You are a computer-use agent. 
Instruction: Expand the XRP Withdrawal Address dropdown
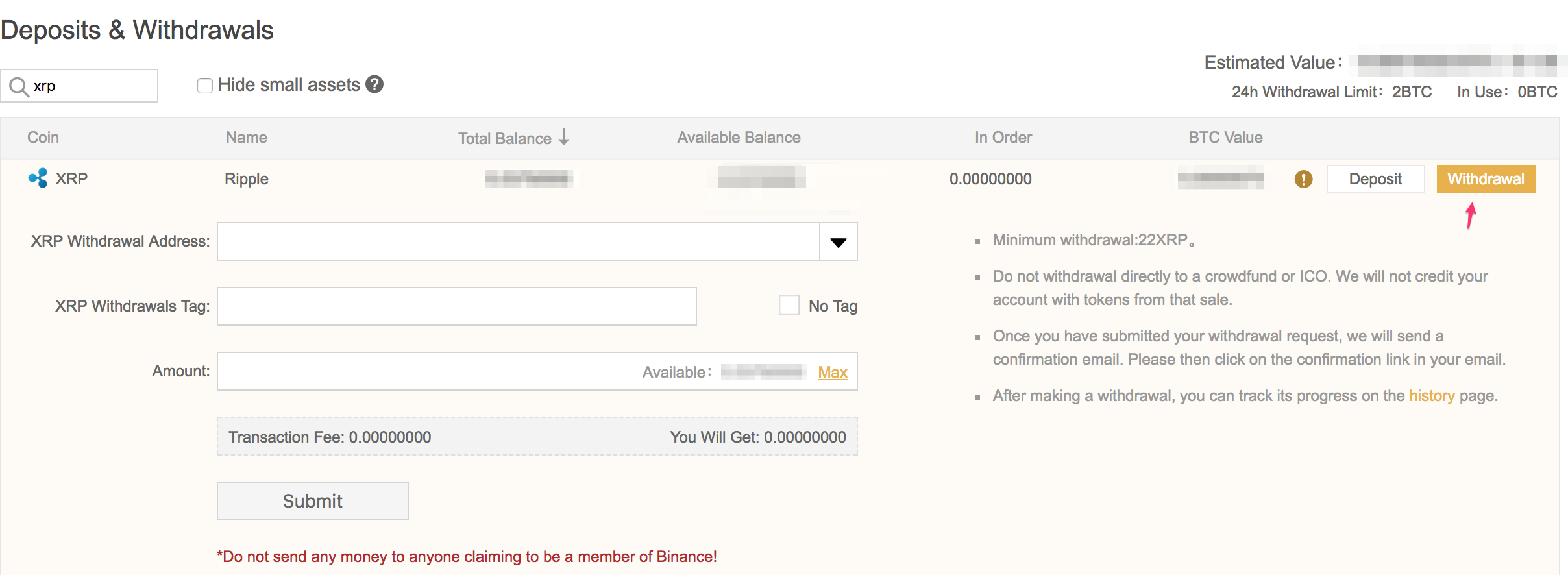coord(839,241)
